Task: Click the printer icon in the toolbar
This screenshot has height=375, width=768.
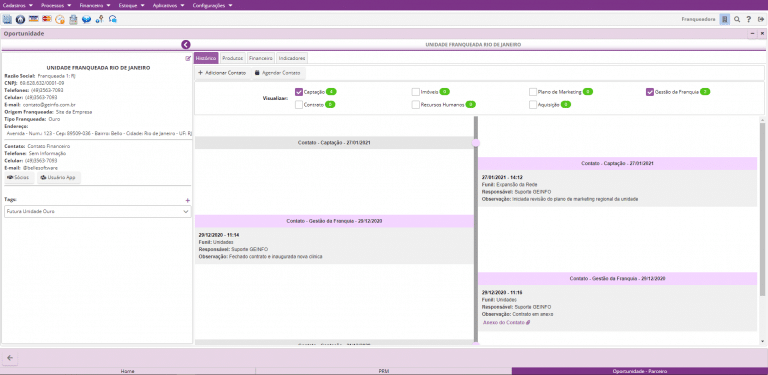Action: (73, 19)
